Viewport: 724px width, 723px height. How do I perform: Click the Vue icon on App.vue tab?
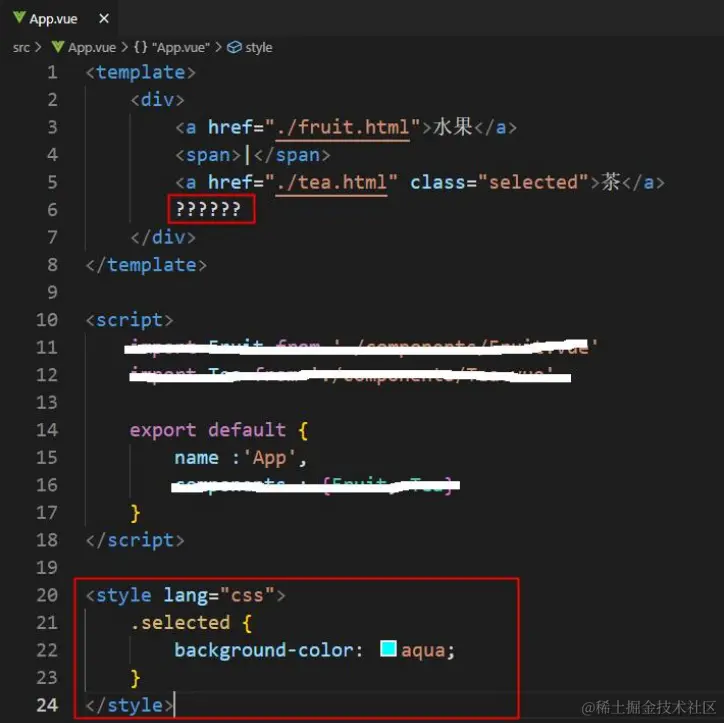coord(19,18)
